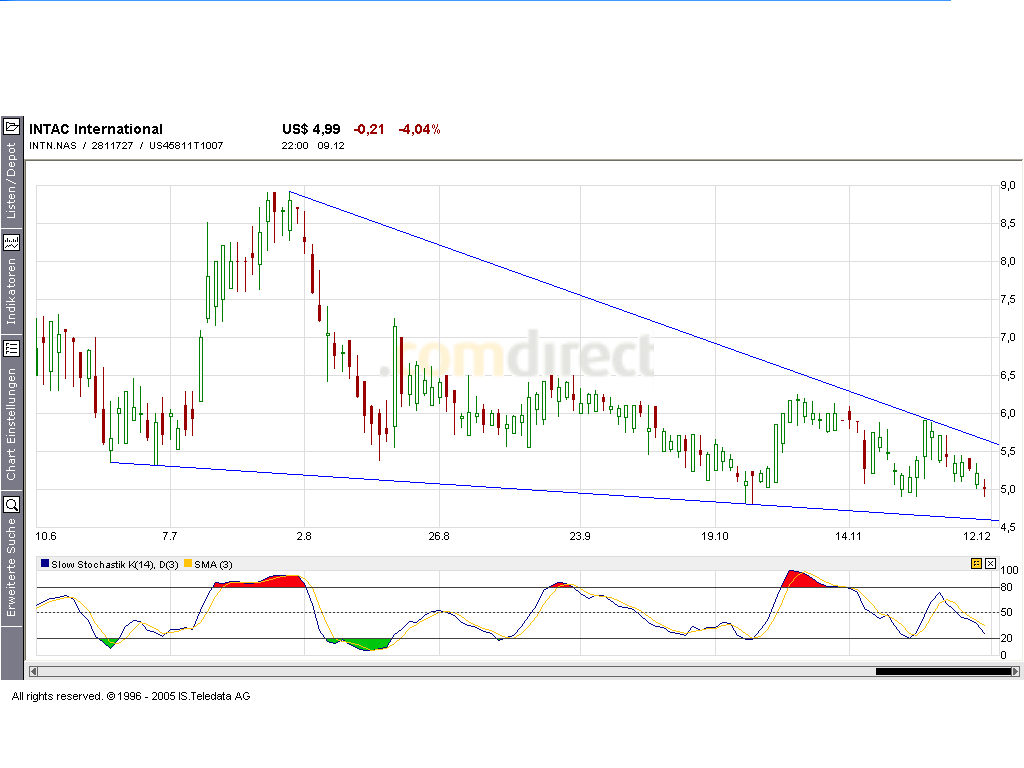Screen dimensions: 1024x768
Task: Click the 09.12 date next to the time
Action: coord(331,146)
